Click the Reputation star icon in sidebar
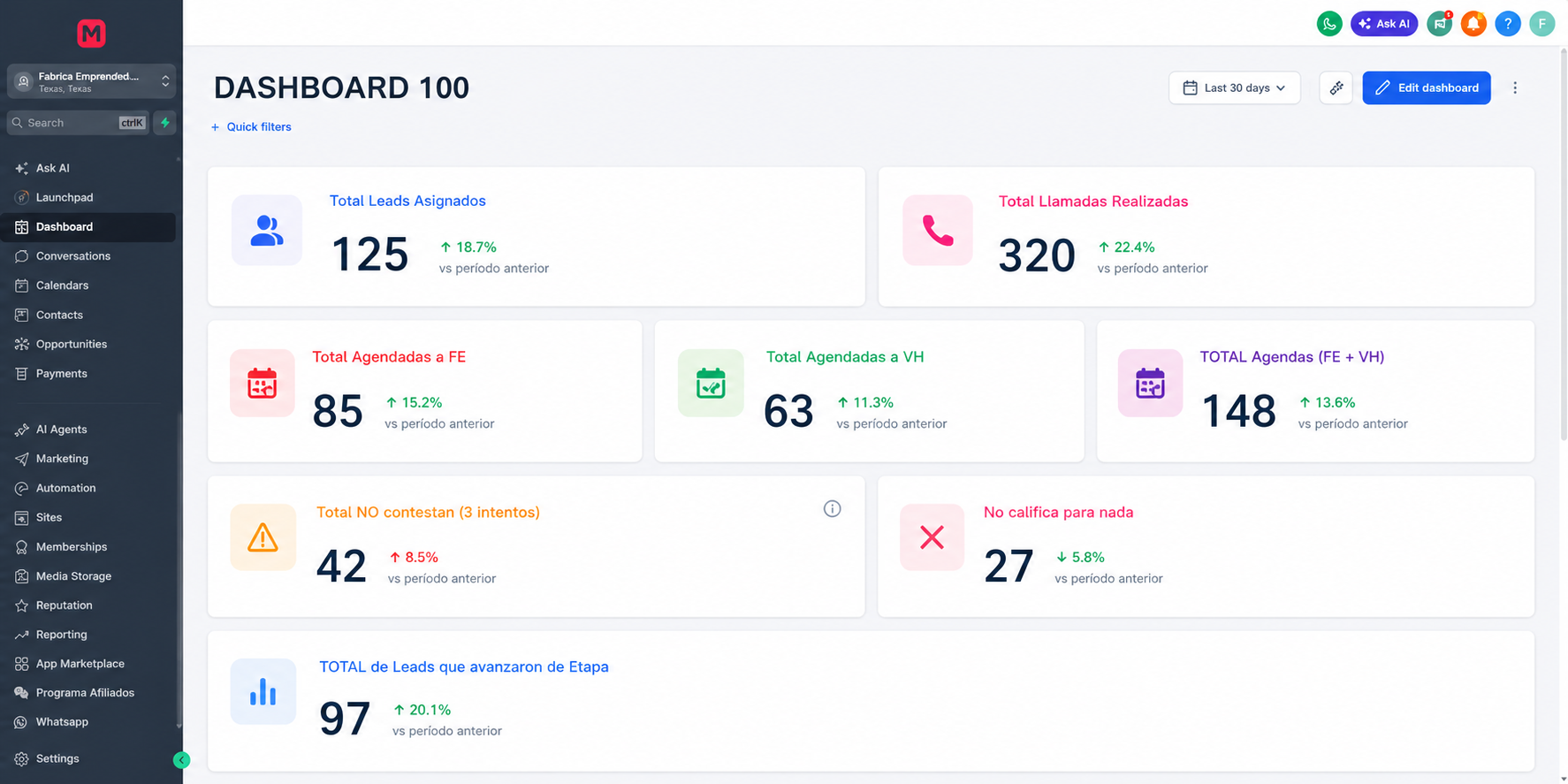This screenshot has height=784, width=1568. click(x=21, y=605)
